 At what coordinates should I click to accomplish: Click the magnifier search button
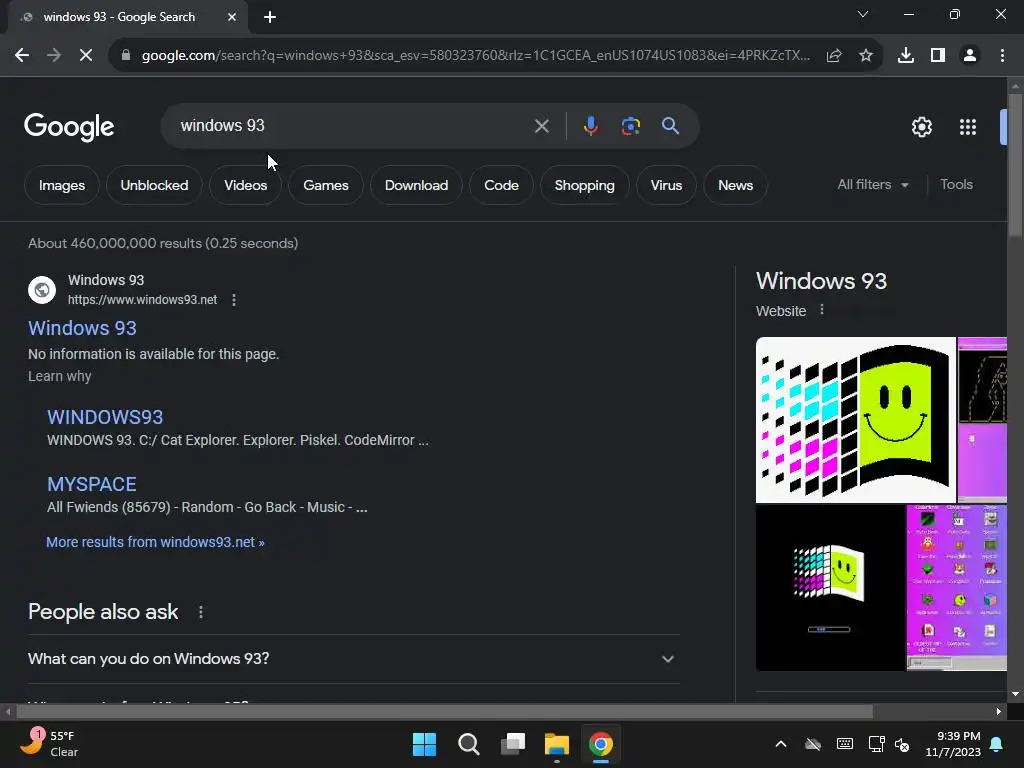pos(670,126)
